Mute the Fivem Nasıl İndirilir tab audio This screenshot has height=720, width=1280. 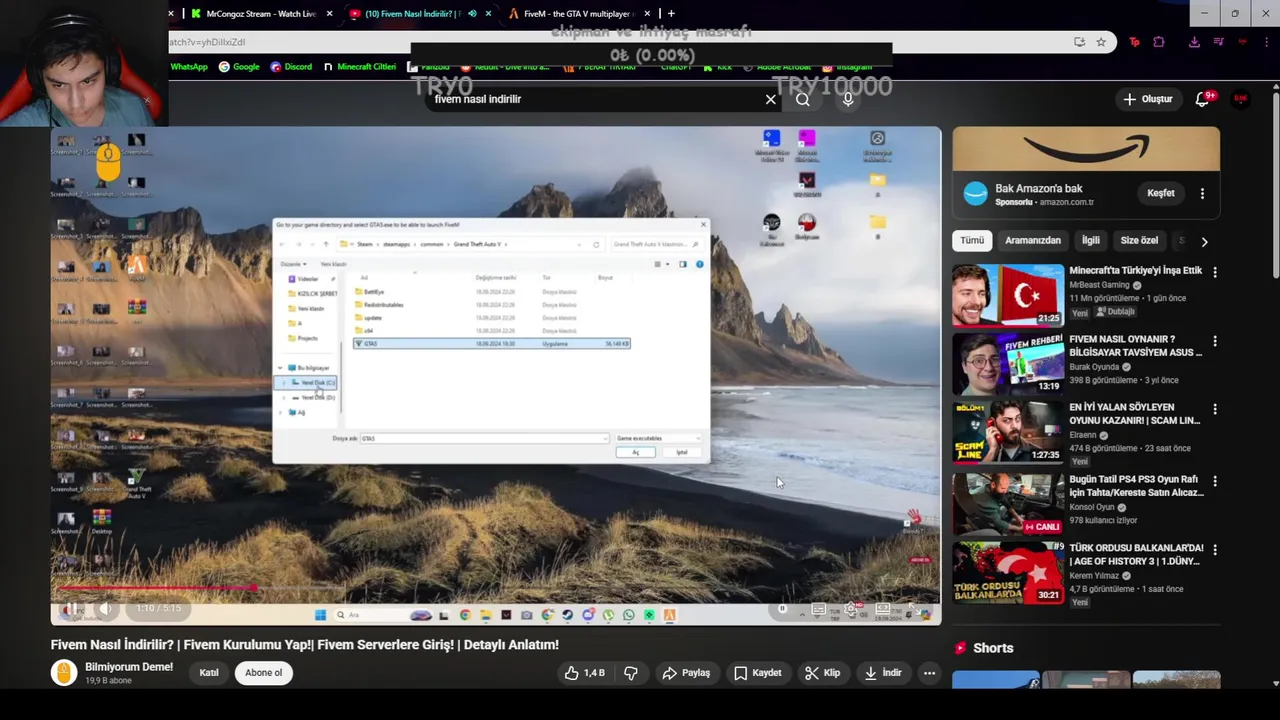(471, 14)
